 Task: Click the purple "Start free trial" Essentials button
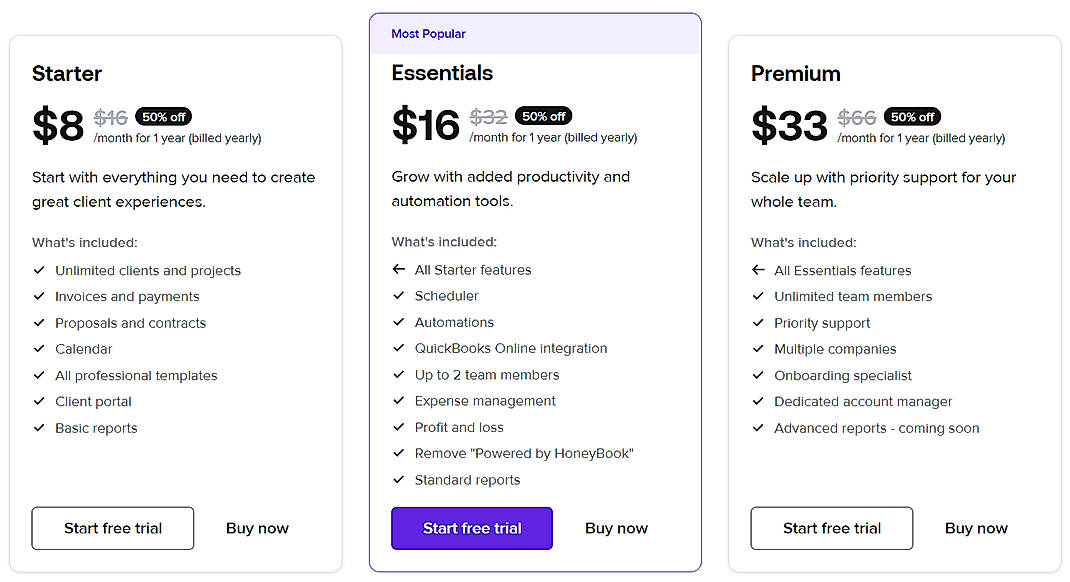pyautogui.click(x=471, y=528)
